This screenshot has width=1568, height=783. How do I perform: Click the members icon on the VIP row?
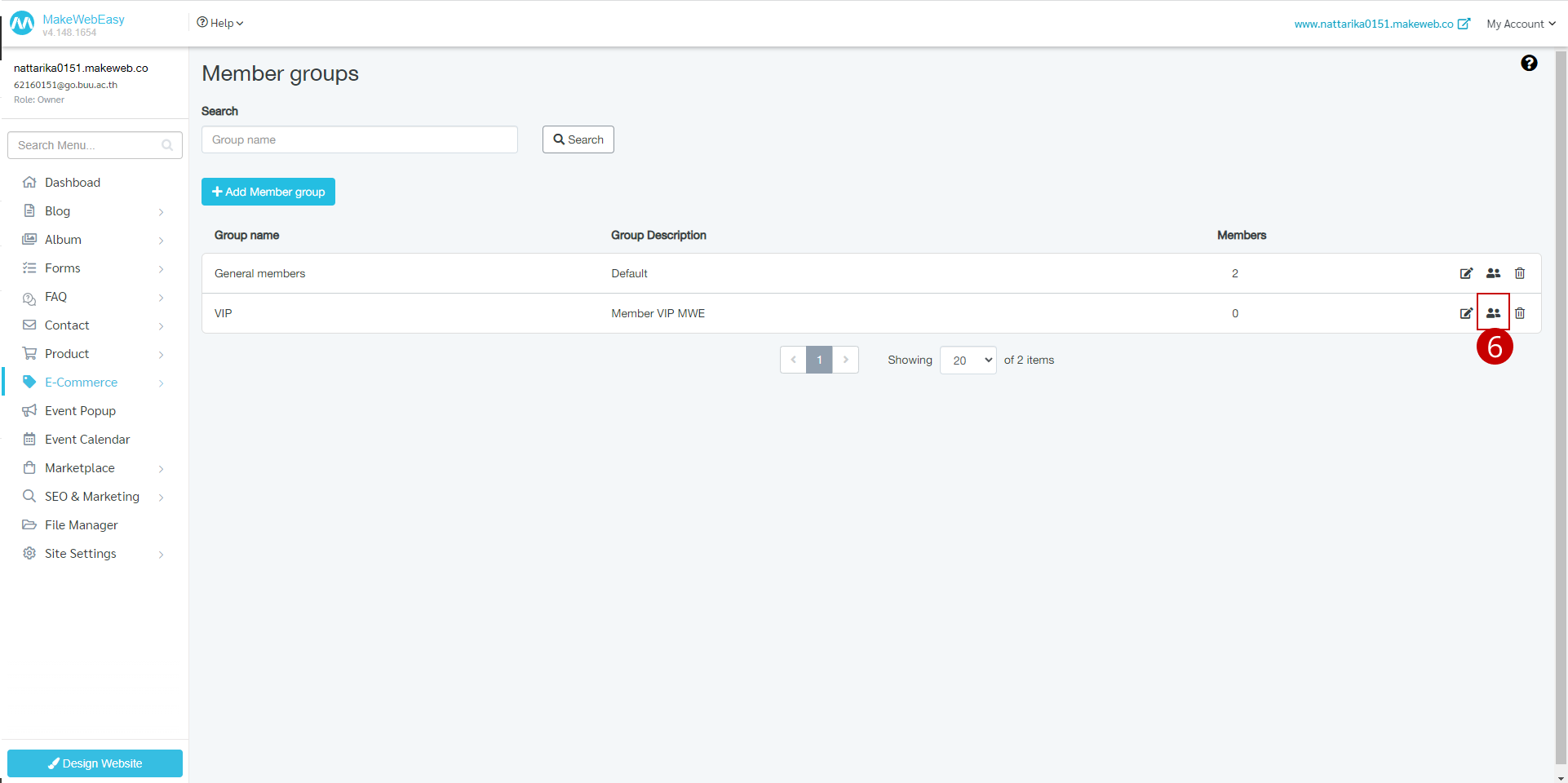(1494, 312)
